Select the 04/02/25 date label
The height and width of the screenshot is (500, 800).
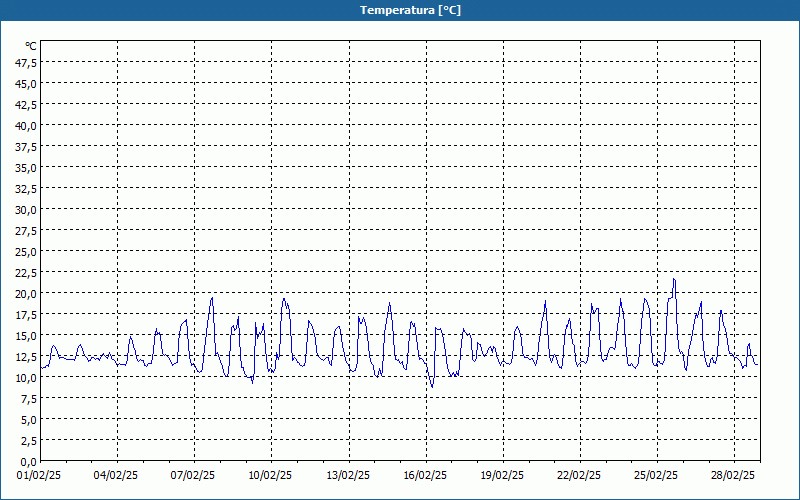tap(117, 475)
